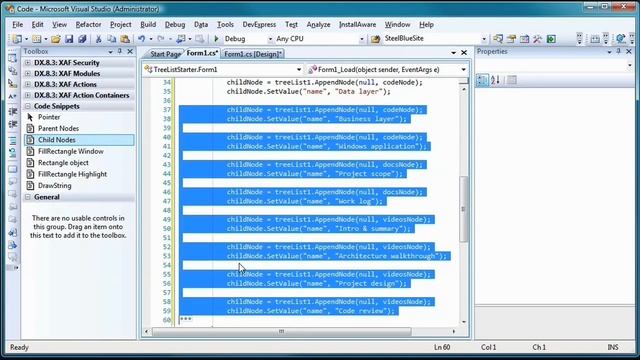Sort properties alphabetically with the A-Z icon

click(496, 80)
